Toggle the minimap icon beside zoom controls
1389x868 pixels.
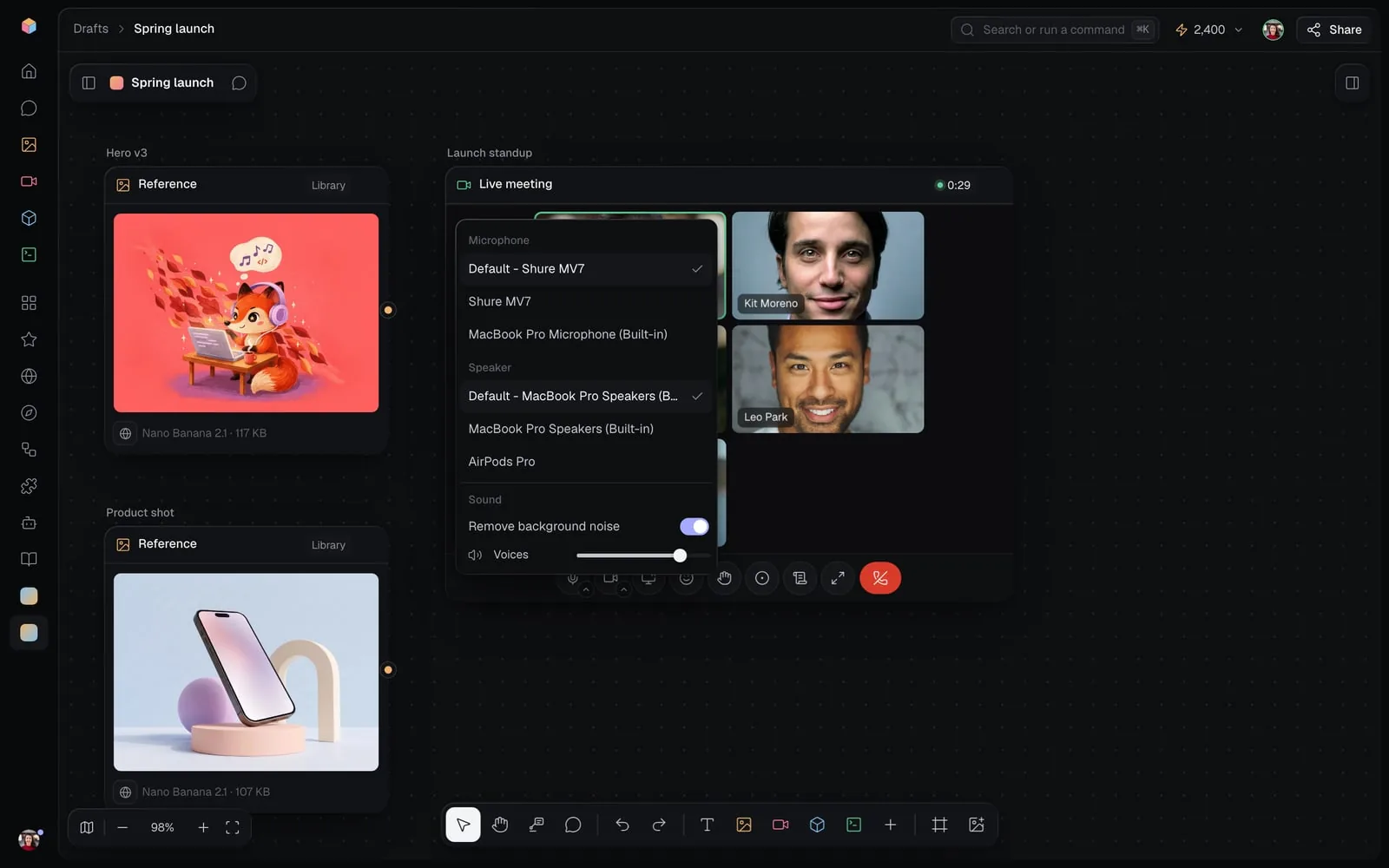click(x=87, y=827)
